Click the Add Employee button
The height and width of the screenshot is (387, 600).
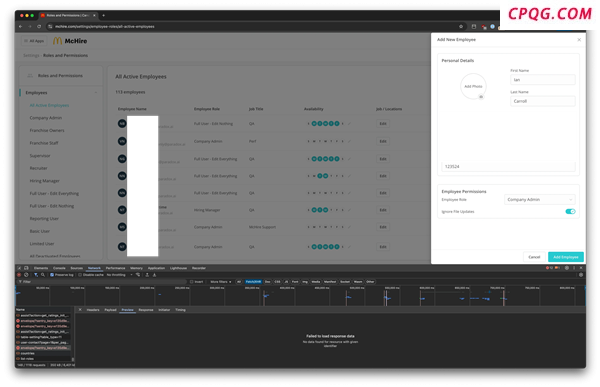tap(566, 257)
